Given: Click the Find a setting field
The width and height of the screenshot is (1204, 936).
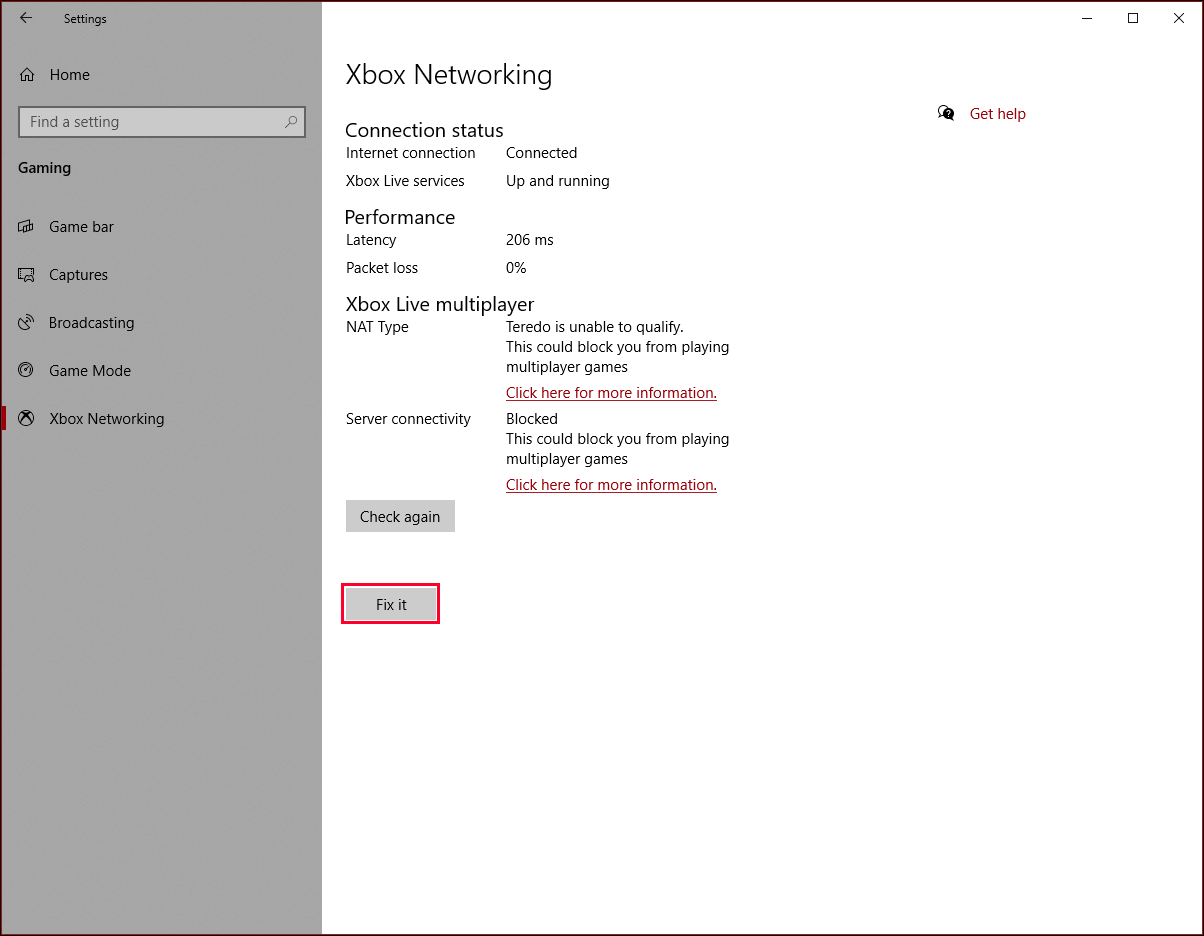Looking at the screenshot, I should click(162, 122).
